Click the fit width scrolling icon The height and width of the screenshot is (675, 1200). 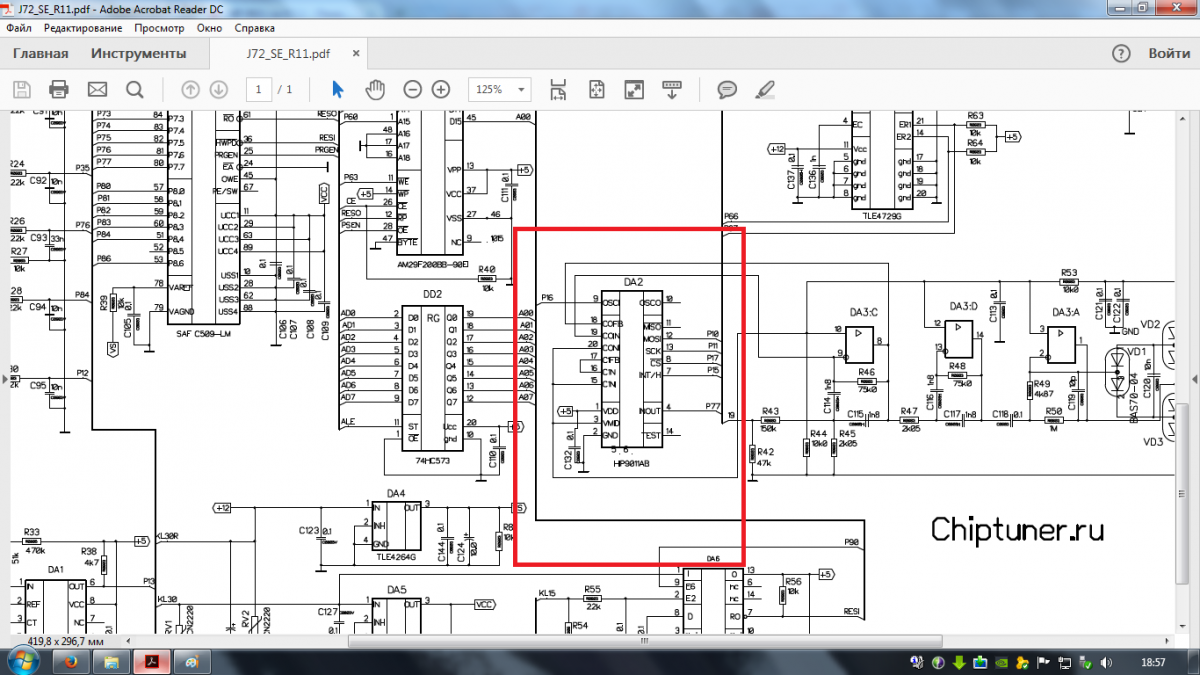tap(558, 89)
